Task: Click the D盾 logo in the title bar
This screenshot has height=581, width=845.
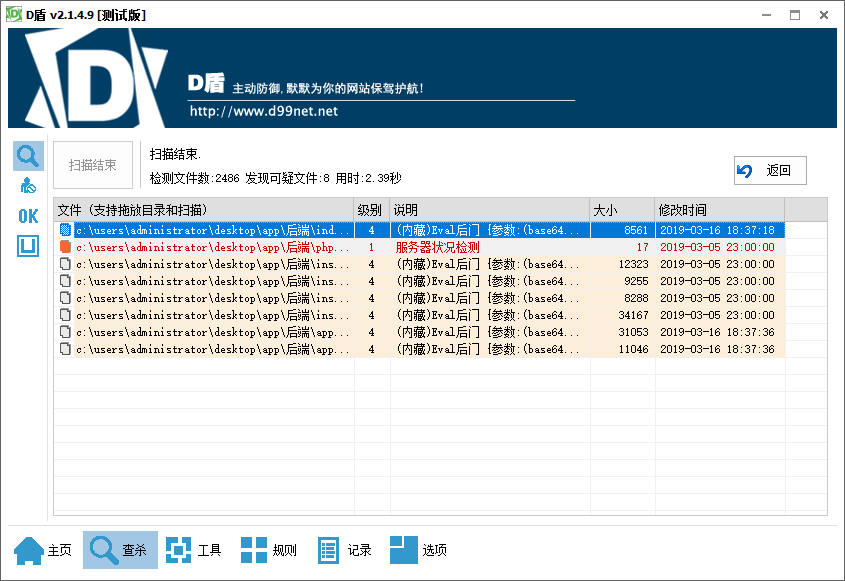Action: 14,15
